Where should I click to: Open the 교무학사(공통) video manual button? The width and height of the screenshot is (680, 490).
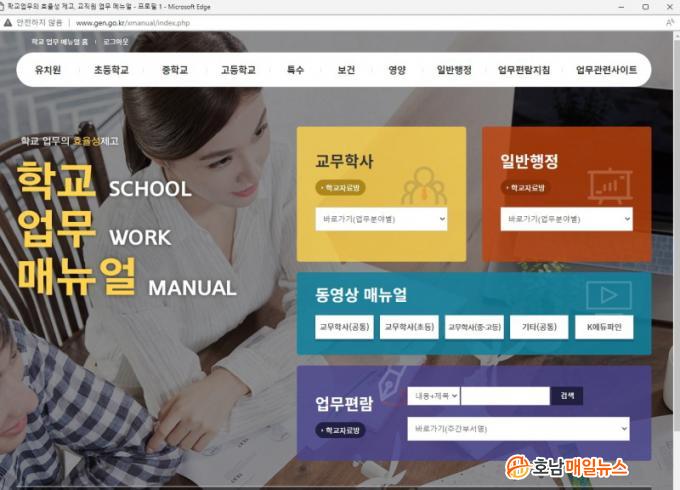click(x=344, y=327)
